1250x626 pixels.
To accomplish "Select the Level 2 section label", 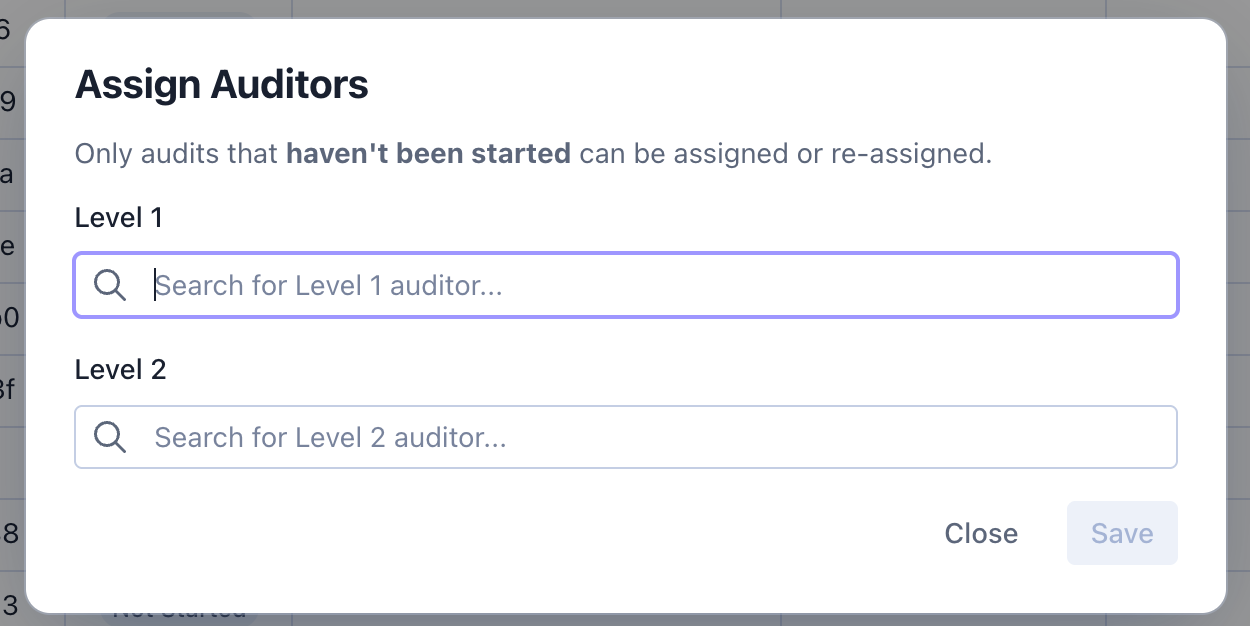I will (x=120, y=369).
